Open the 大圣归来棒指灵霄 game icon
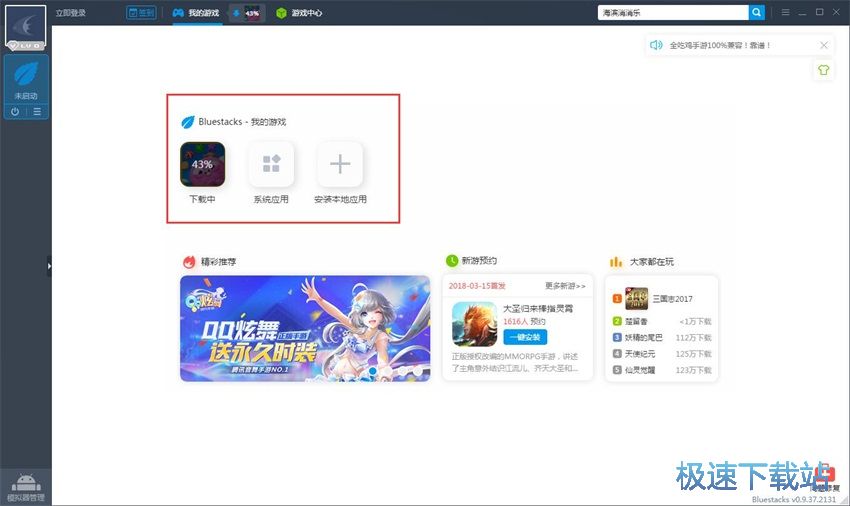Viewport: 850px width, 506px height. click(x=474, y=324)
